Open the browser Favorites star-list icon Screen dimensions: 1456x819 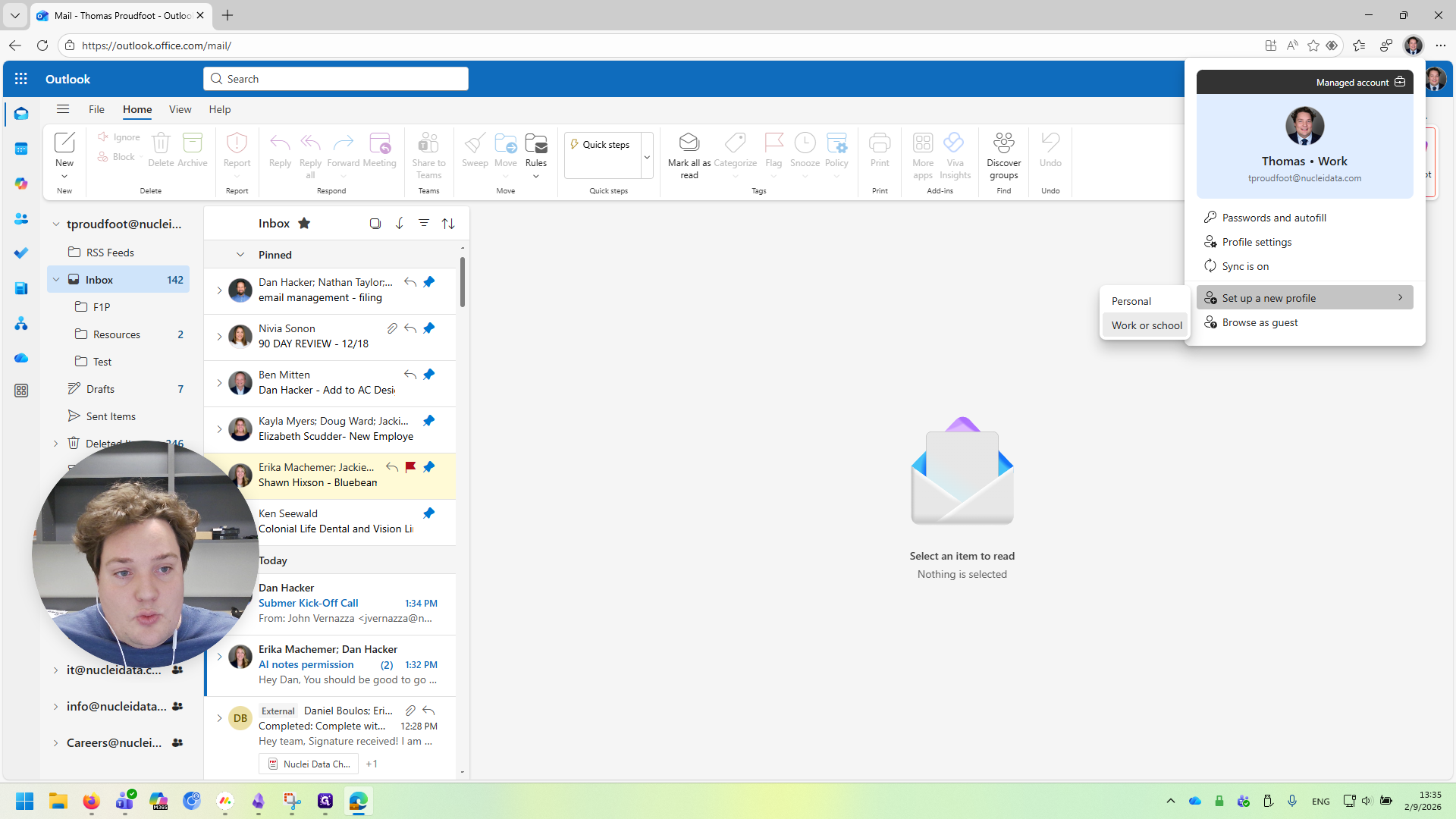pyautogui.click(x=1359, y=45)
